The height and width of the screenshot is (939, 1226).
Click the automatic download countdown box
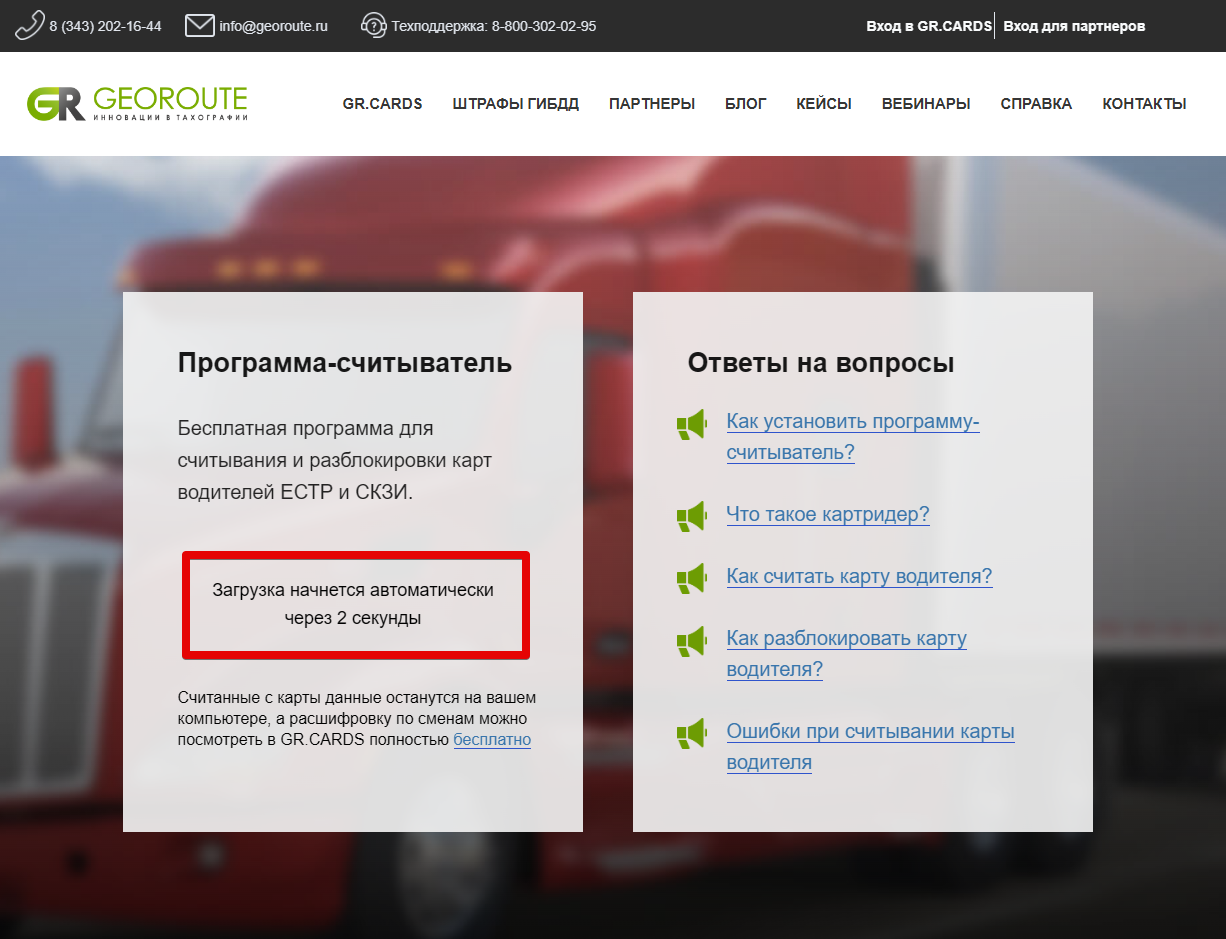tap(355, 604)
